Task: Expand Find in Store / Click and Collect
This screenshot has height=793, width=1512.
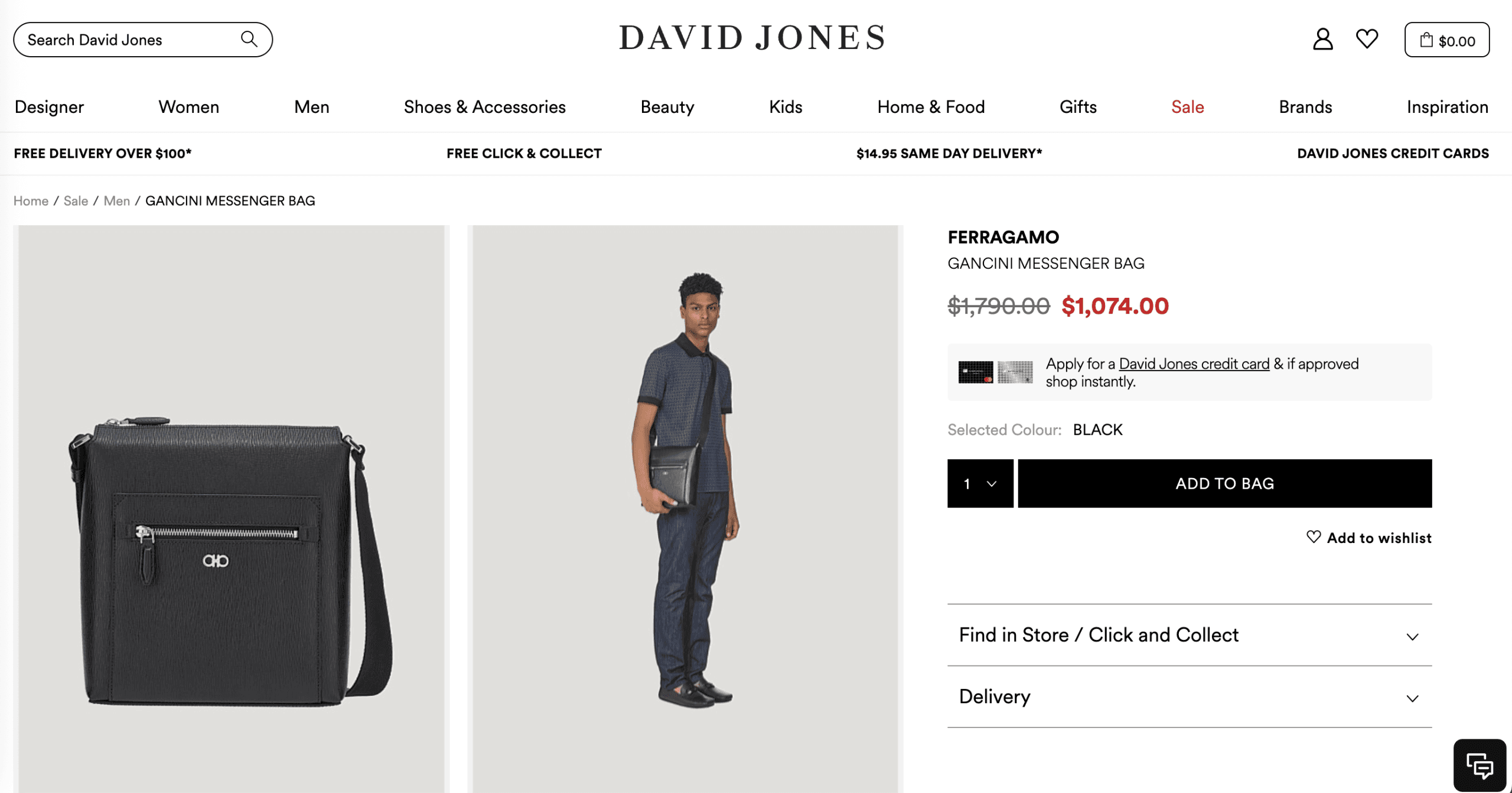Action: (x=1190, y=635)
